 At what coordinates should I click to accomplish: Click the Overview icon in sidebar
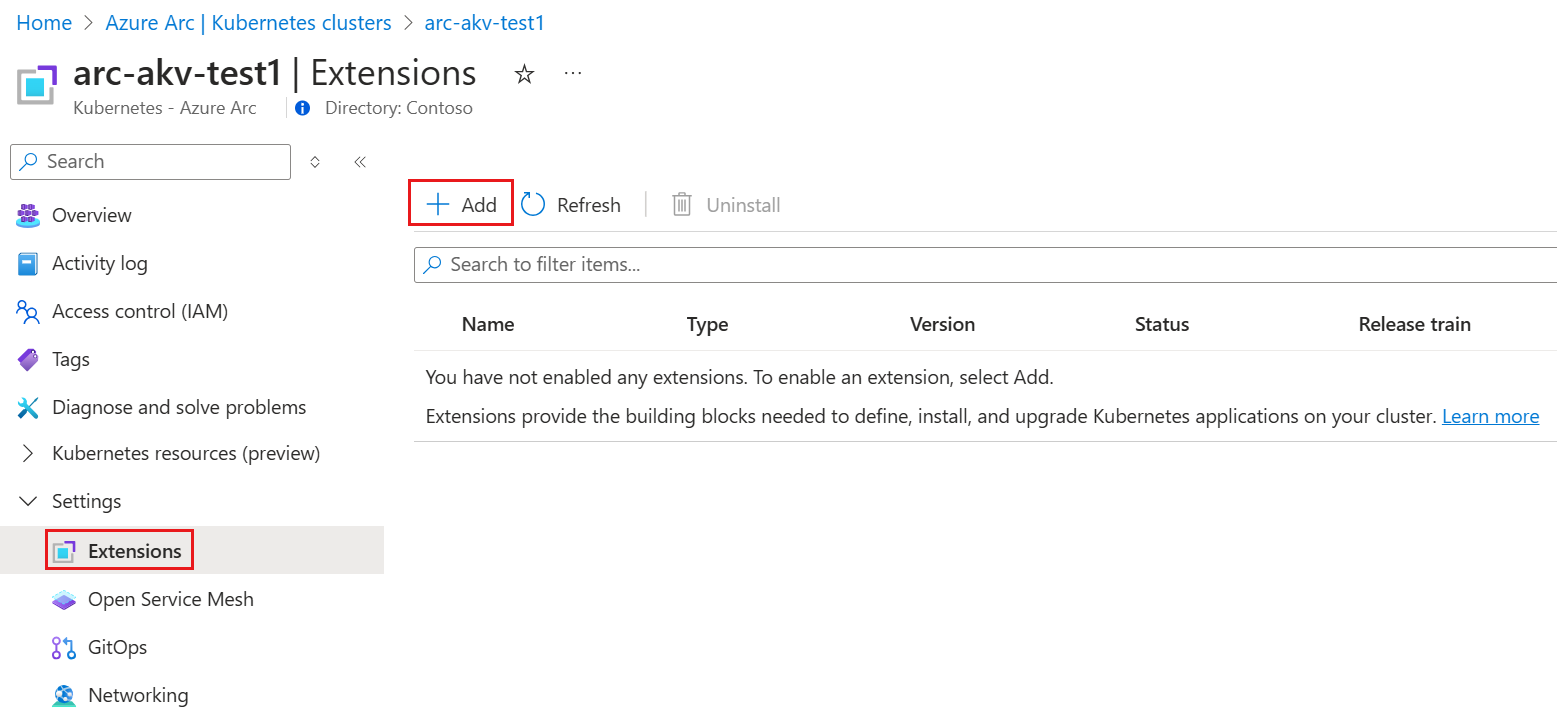28,215
